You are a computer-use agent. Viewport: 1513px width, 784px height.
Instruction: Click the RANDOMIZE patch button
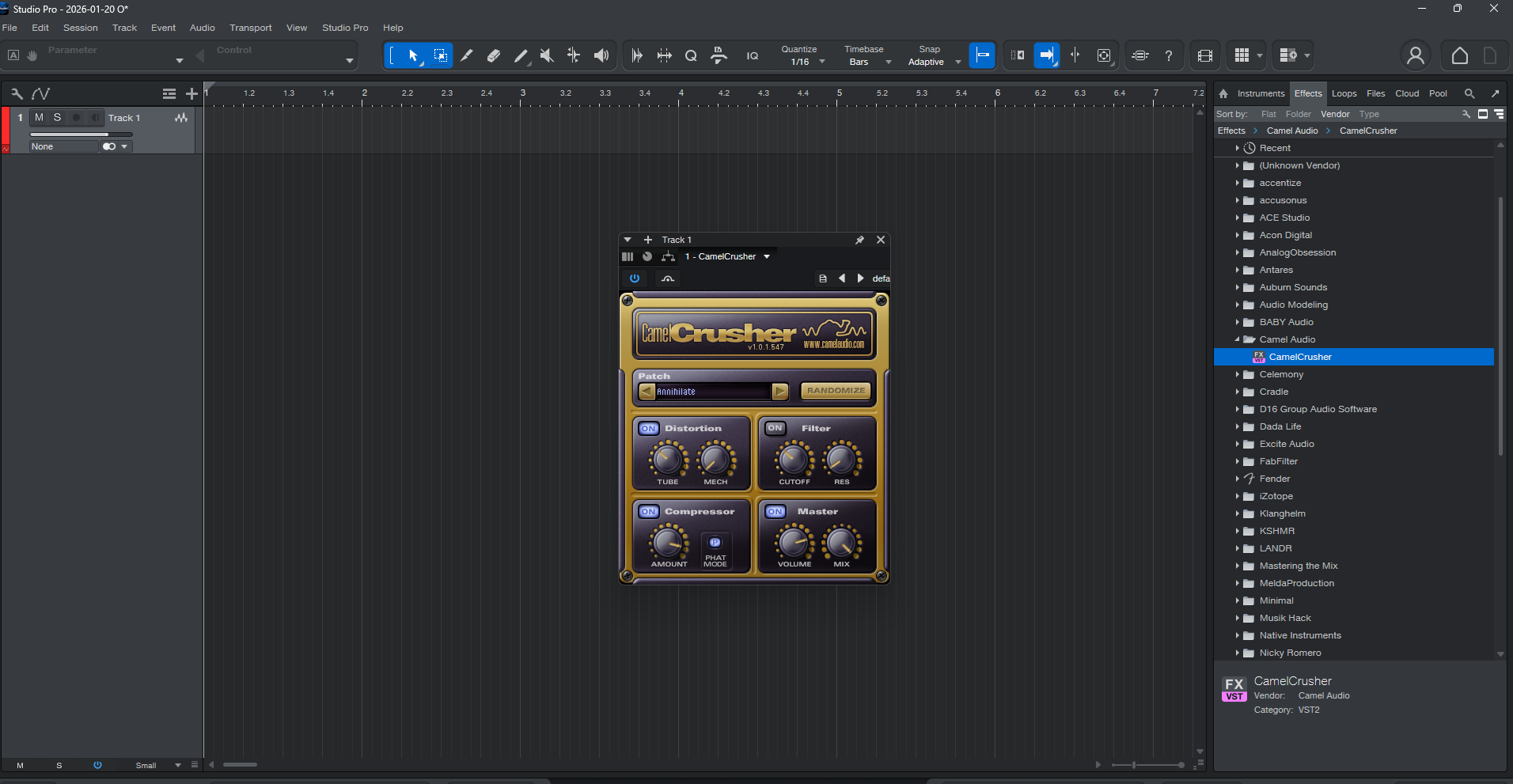coord(836,391)
